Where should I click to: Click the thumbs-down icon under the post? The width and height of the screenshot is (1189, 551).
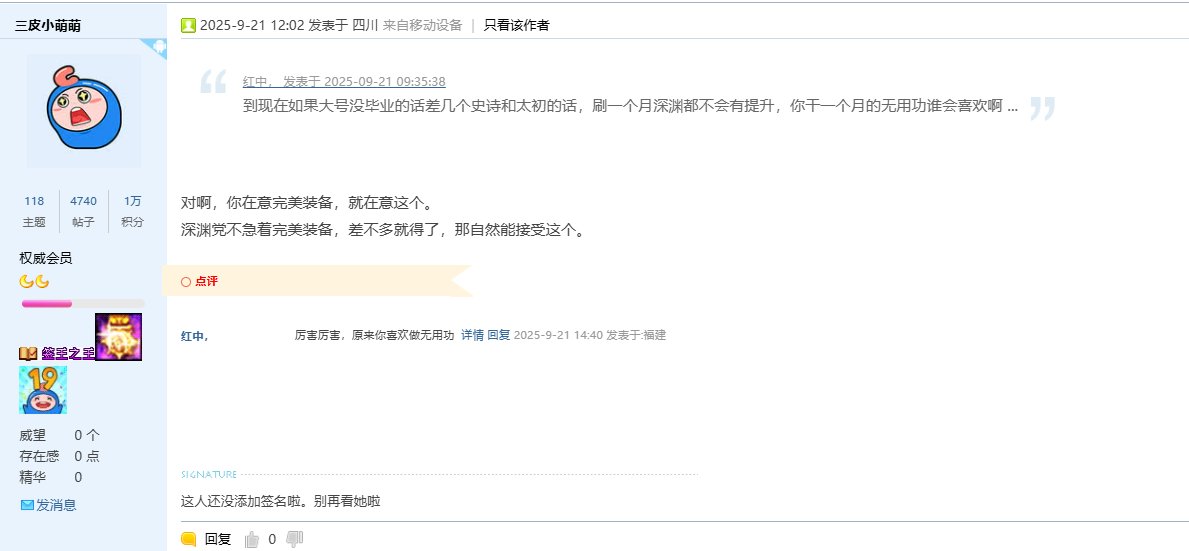coord(294,539)
